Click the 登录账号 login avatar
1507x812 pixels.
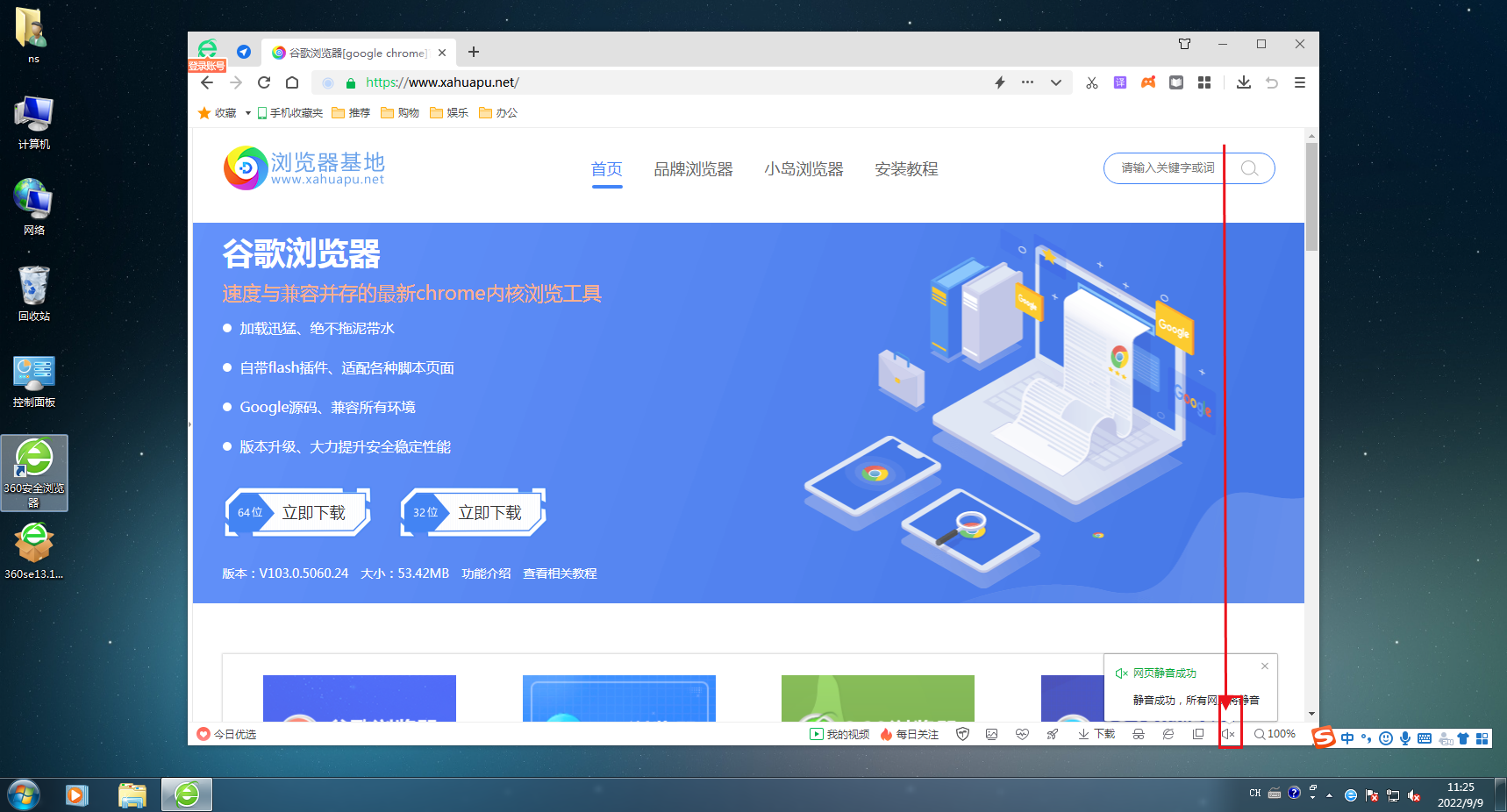[207, 54]
